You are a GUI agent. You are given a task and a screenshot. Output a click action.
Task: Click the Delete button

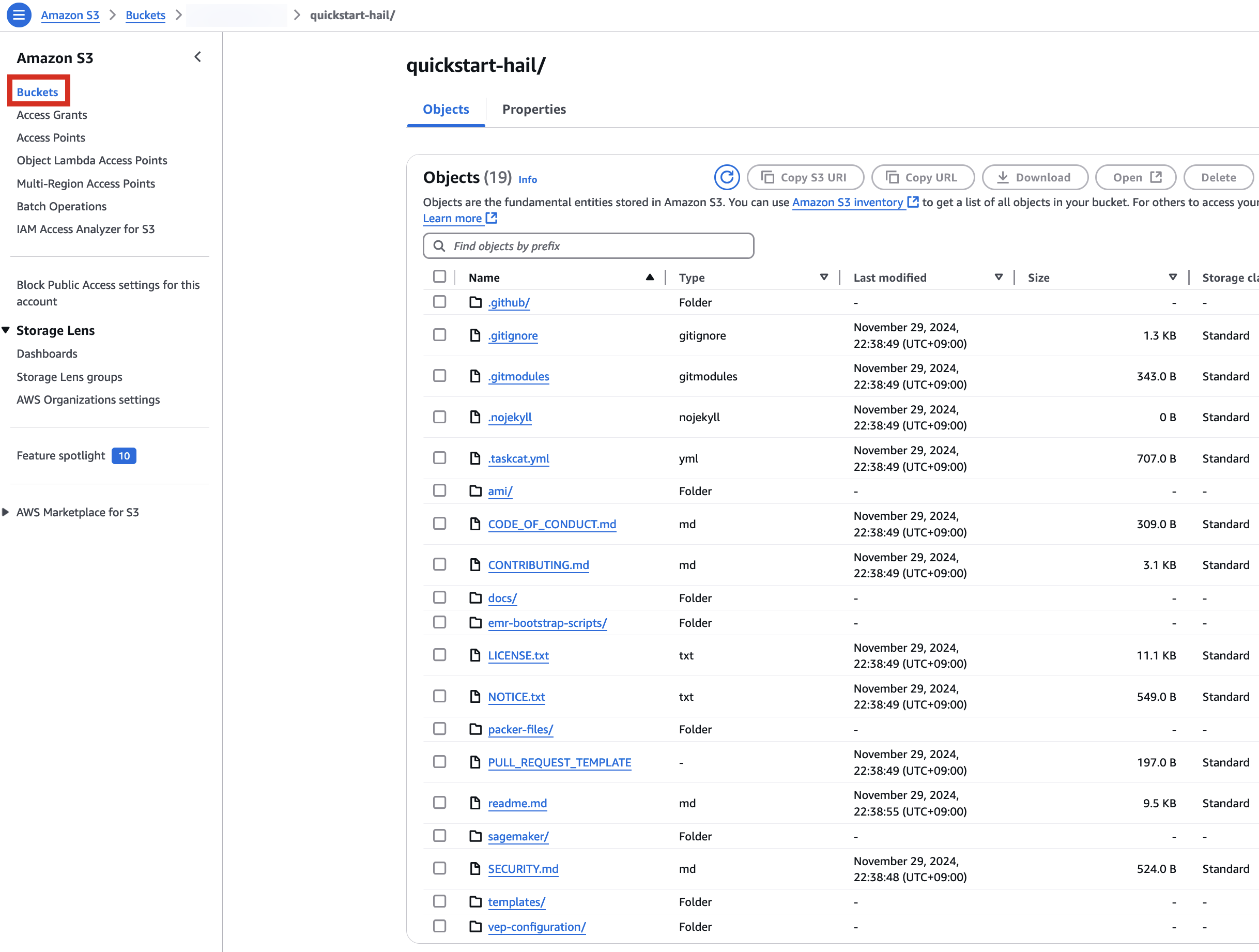point(1218,178)
